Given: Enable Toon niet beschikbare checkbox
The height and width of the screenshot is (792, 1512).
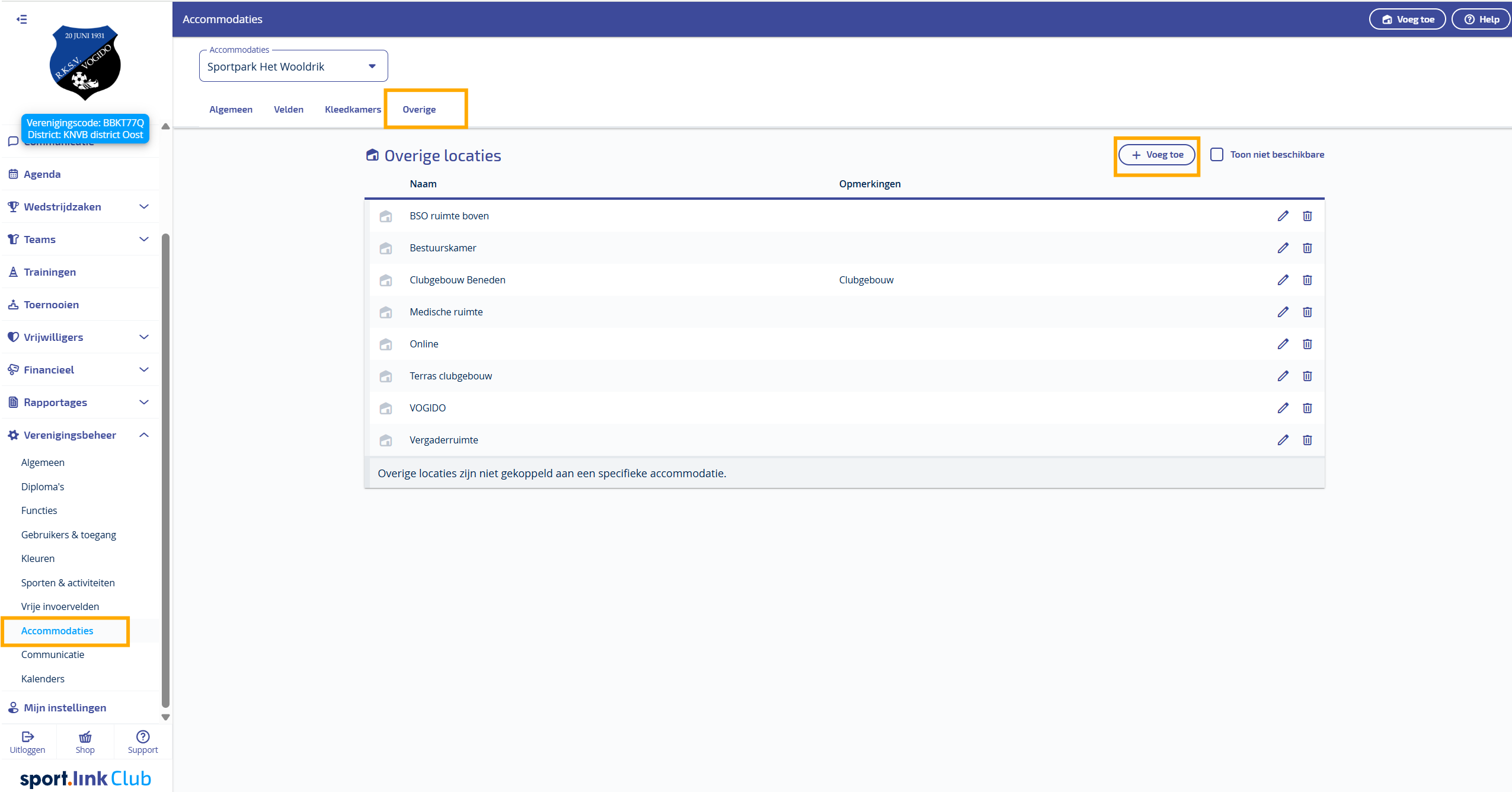Looking at the screenshot, I should pyautogui.click(x=1216, y=155).
